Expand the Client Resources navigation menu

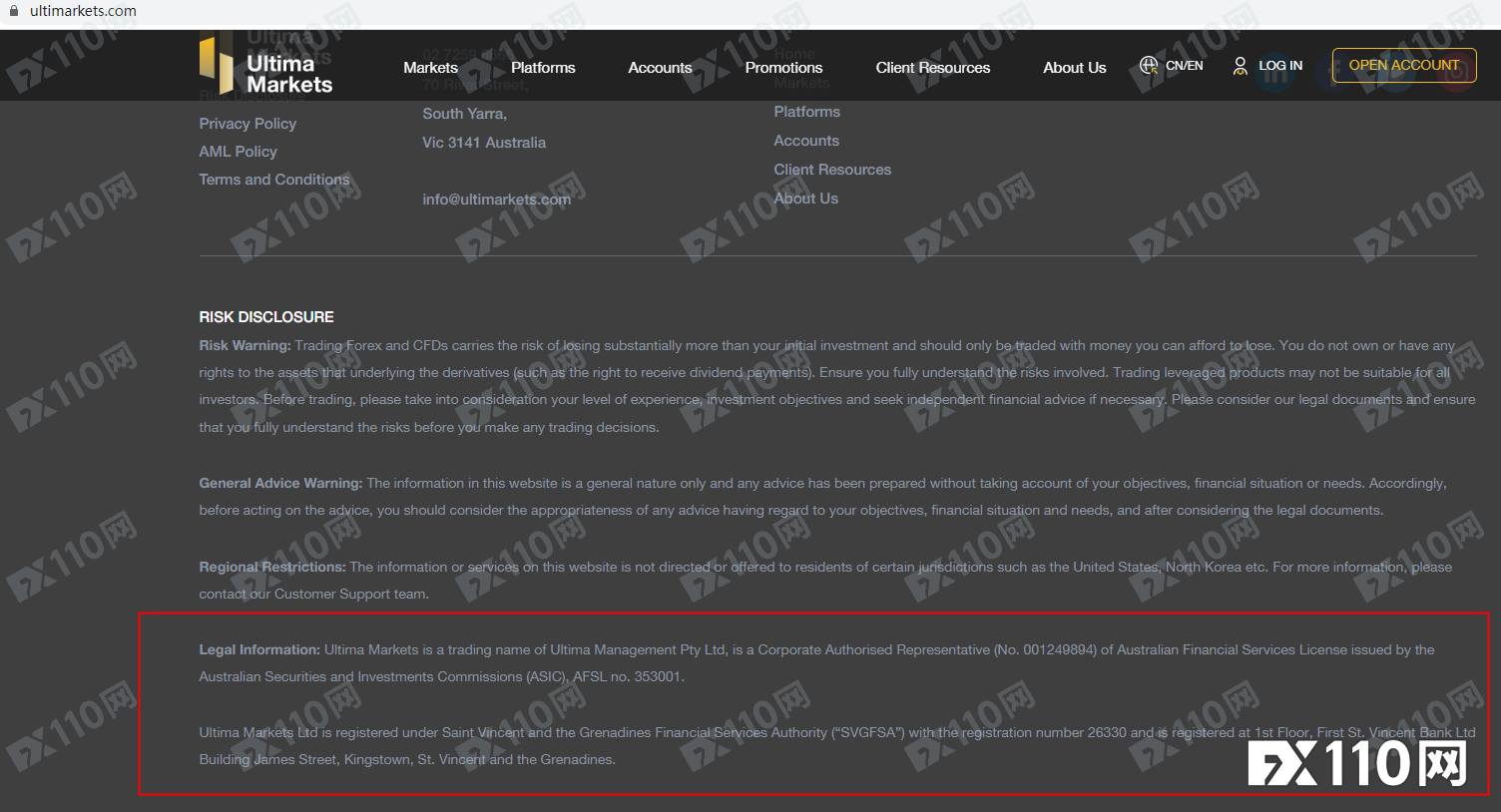[933, 68]
